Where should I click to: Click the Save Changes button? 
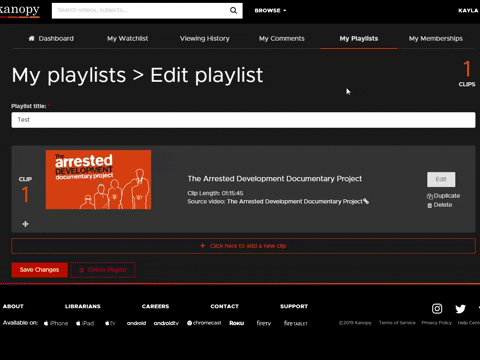point(39,270)
